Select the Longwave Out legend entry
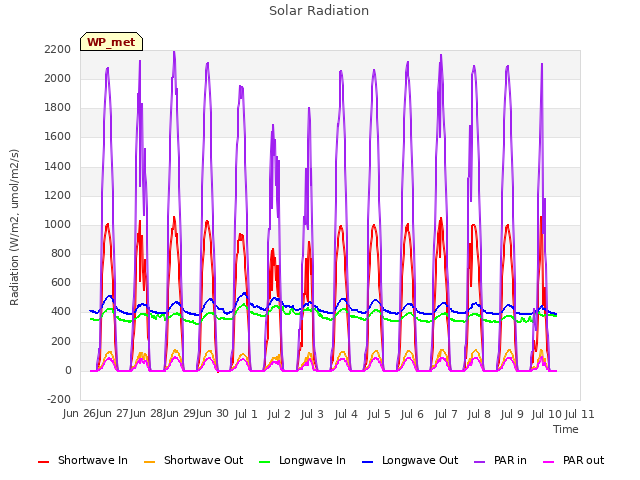The height and width of the screenshot is (480, 640). click(x=410, y=460)
